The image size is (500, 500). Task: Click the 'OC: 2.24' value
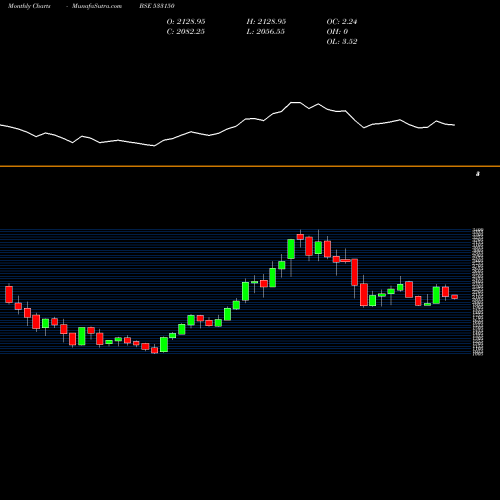tap(342, 21)
